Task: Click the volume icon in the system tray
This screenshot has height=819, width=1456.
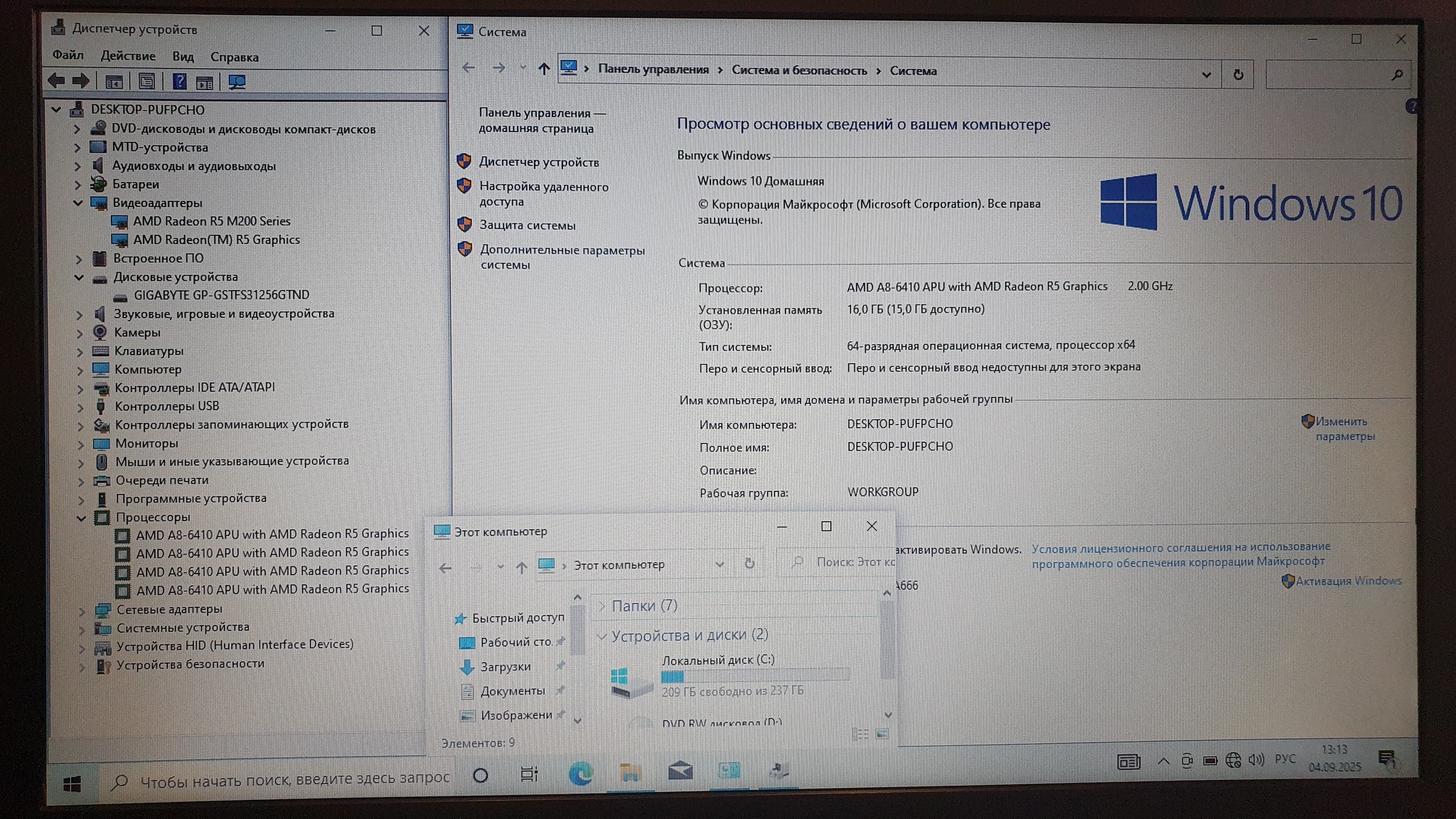Action: tap(1256, 760)
